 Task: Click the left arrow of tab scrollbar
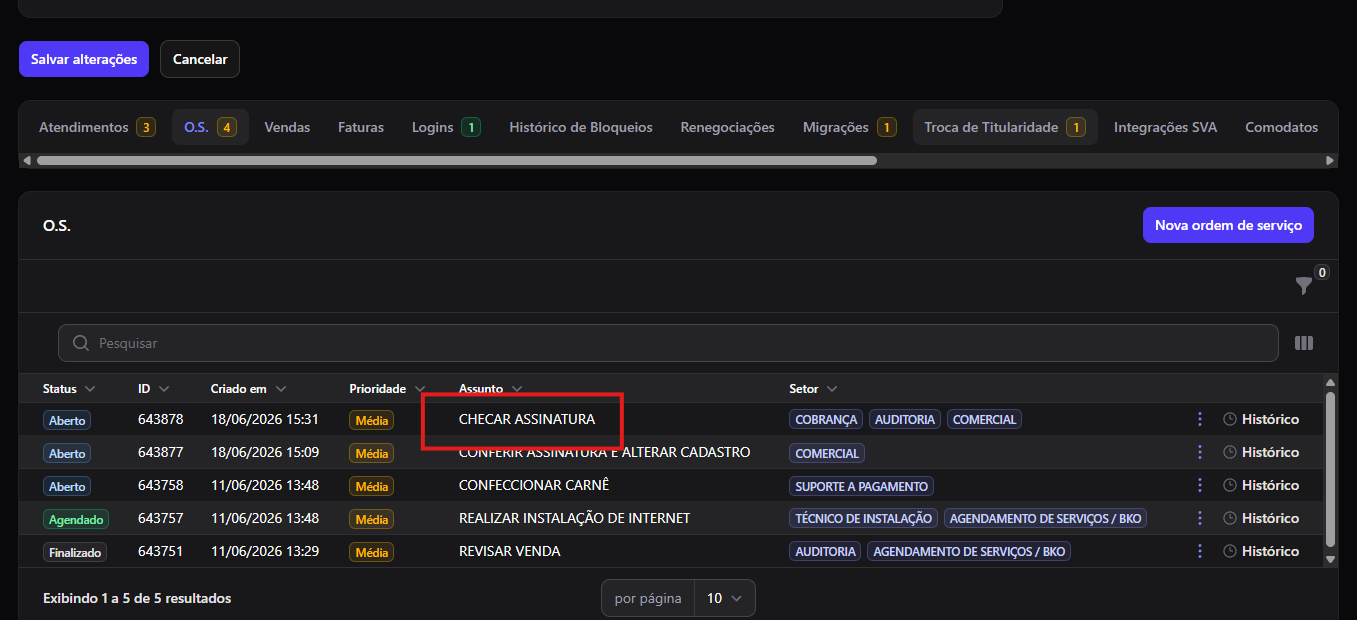27,160
